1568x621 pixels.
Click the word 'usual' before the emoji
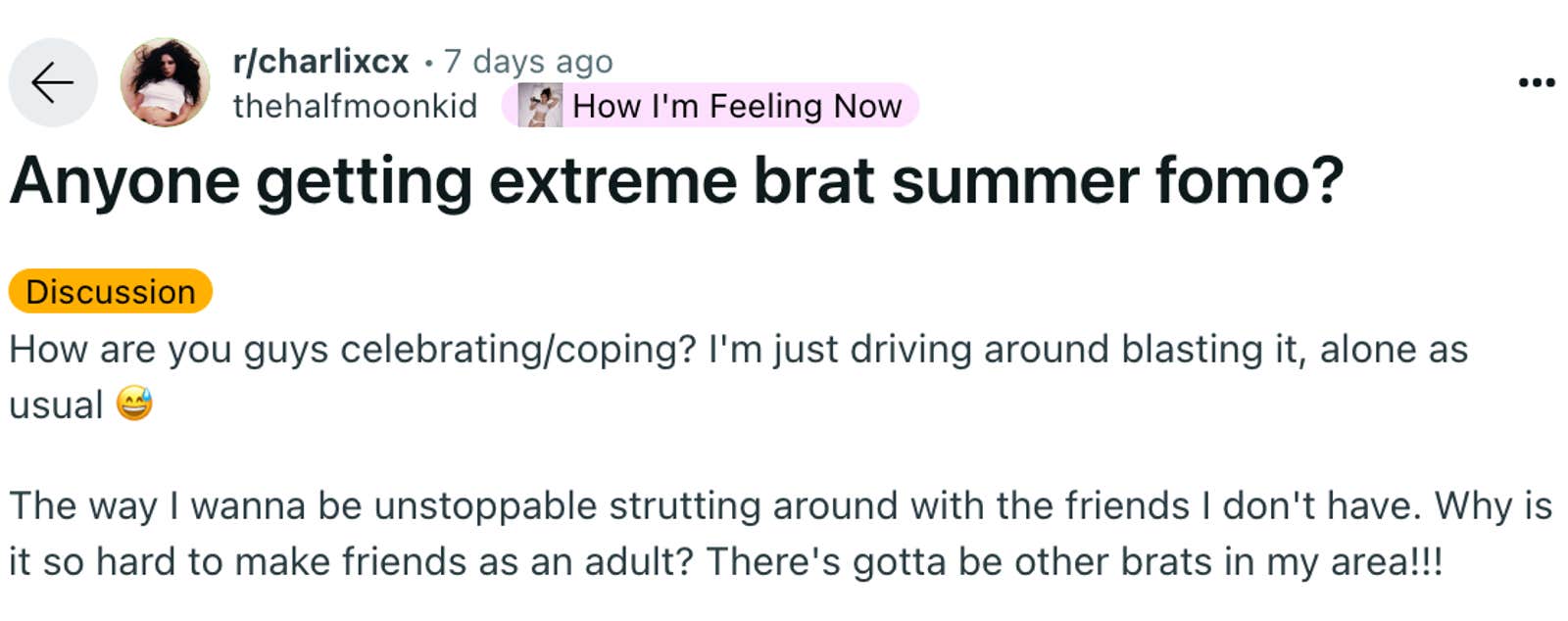[56, 406]
